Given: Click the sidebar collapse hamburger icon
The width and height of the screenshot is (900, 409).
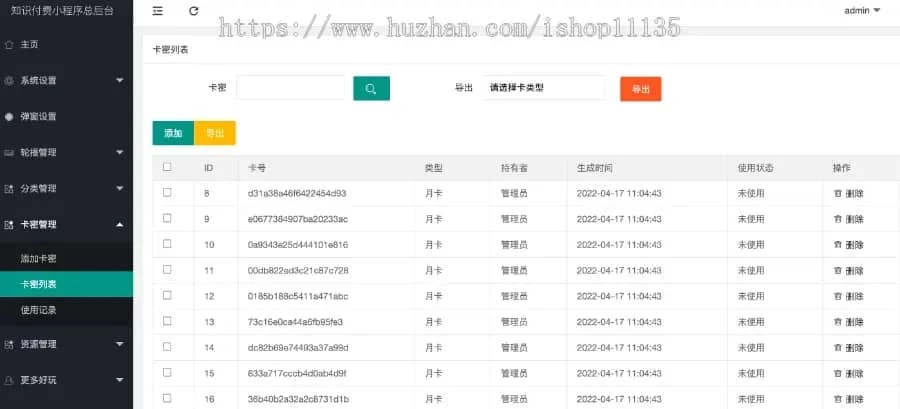Looking at the screenshot, I should point(158,11).
